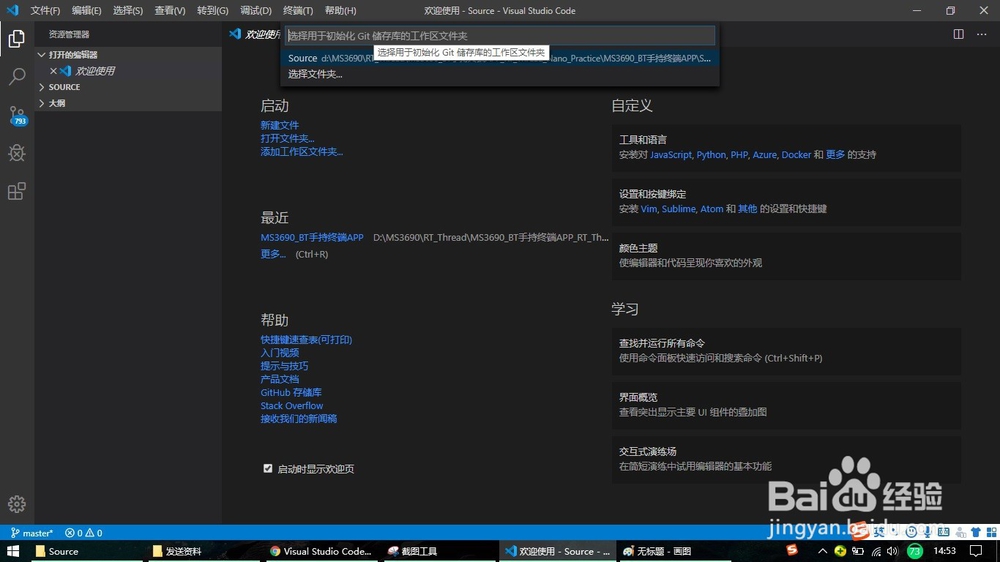Click the VS Code logo in title bar
Screen dimensions: 1000x562
tap(13, 10)
